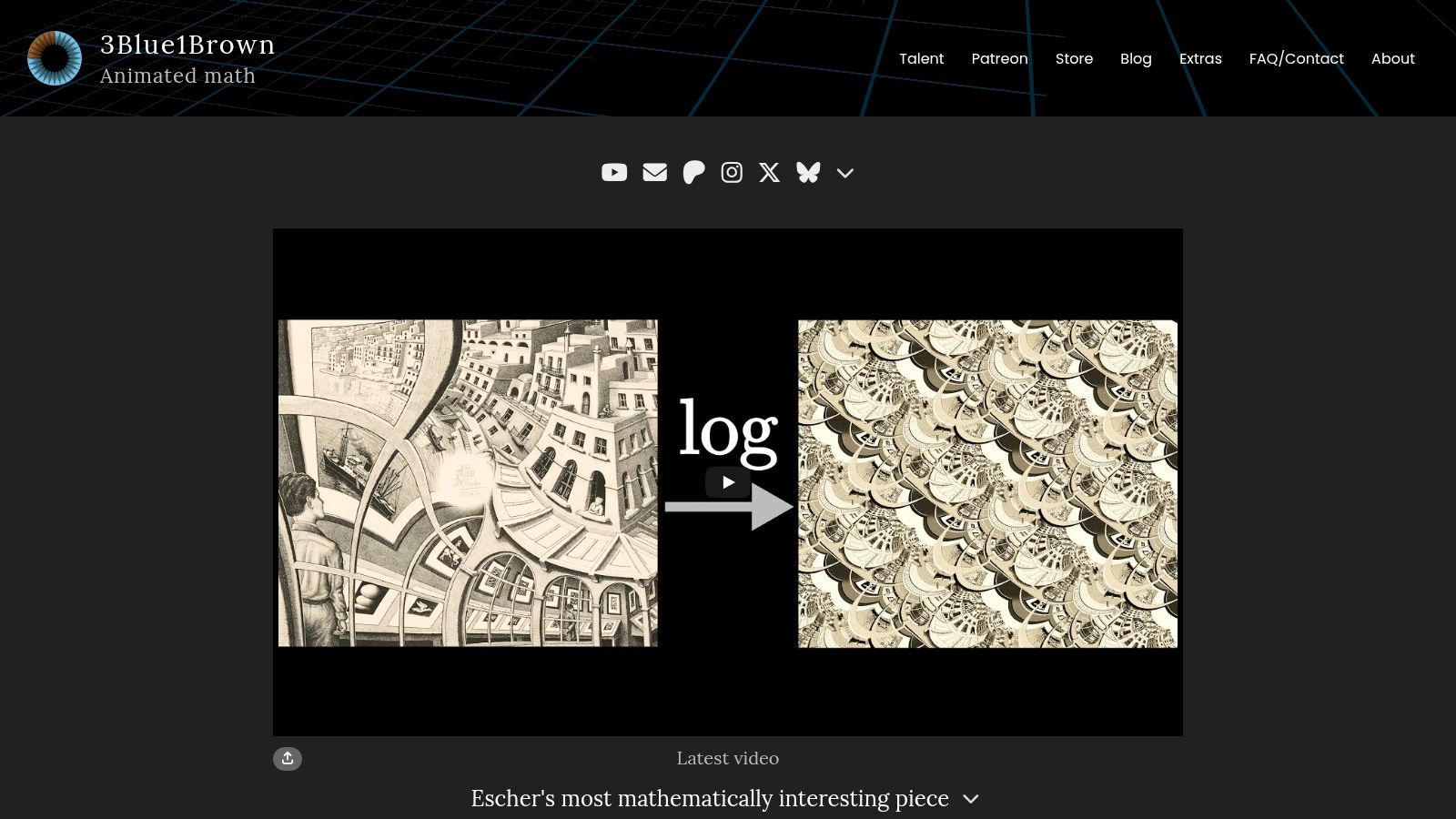Click the 3Blue1Brown site title
Image resolution: width=1456 pixels, height=819 pixels.
[x=187, y=45]
